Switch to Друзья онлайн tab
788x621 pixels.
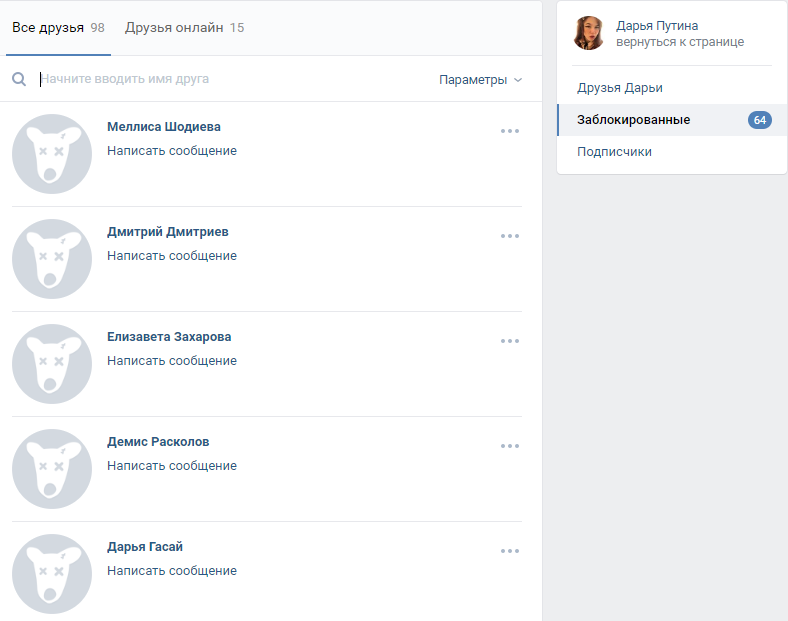pyautogui.click(x=184, y=28)
